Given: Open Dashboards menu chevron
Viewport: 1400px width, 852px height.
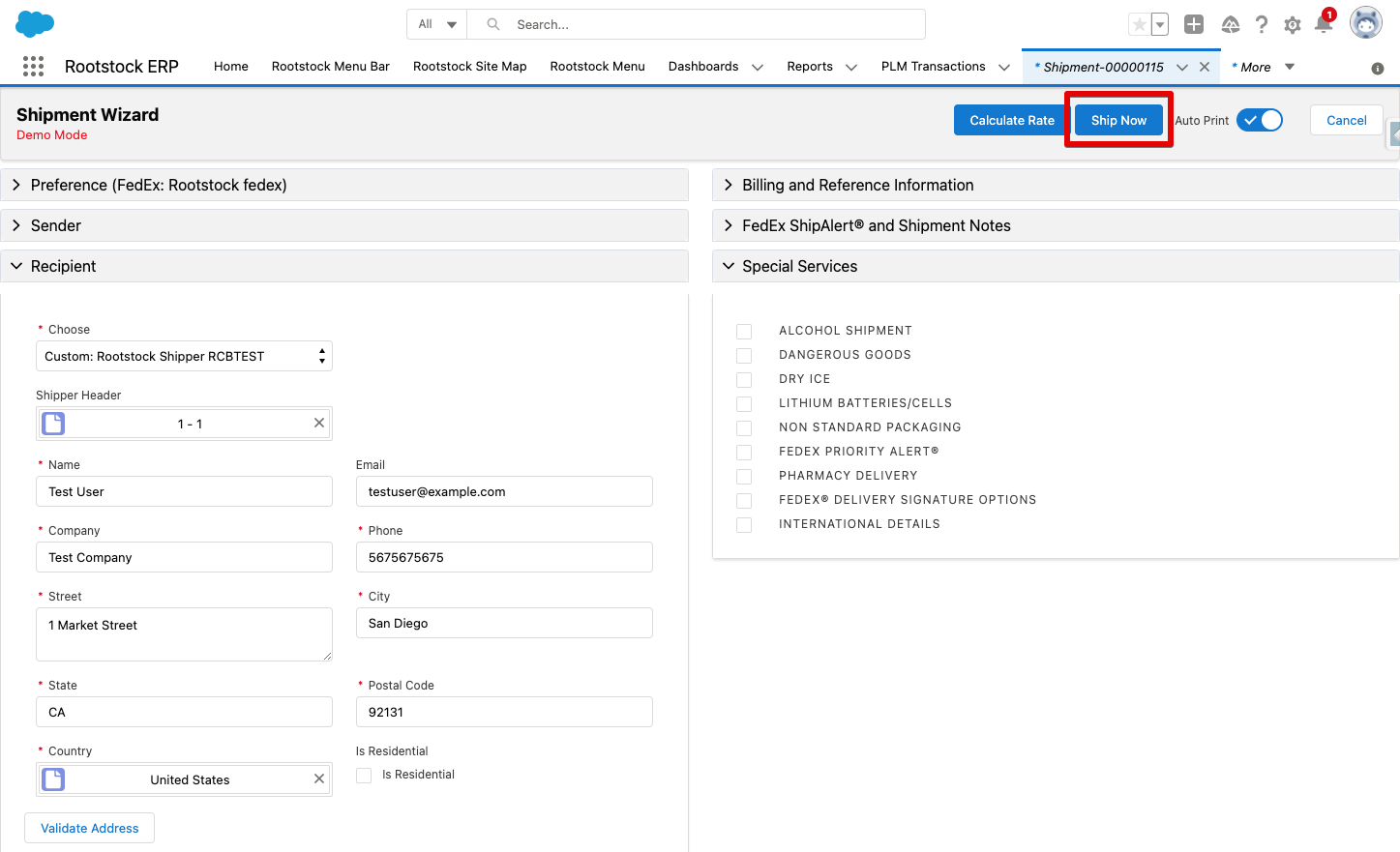Looking at the screenshot, I should point(758,67).
